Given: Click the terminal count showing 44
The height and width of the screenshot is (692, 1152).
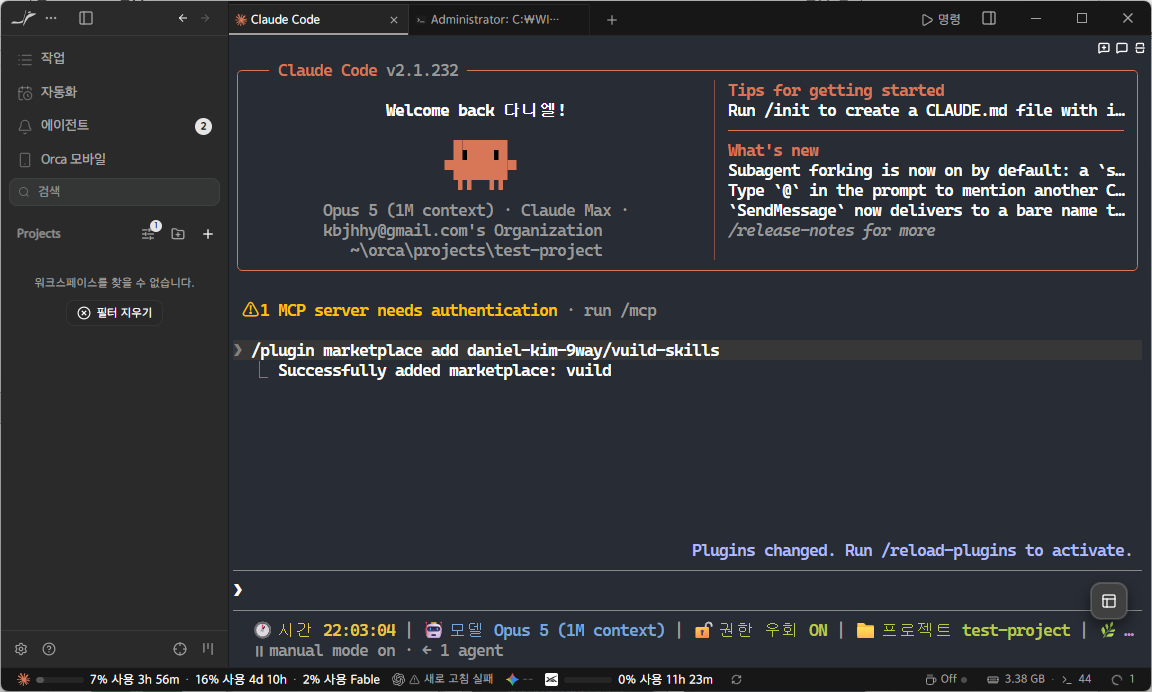Looking at the screenshot, I should (x=1077, y=680).
